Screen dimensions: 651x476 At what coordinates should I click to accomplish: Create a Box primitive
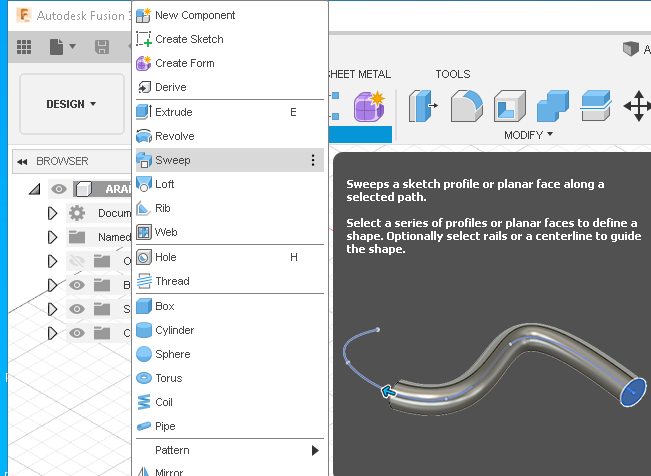(230, 306)
